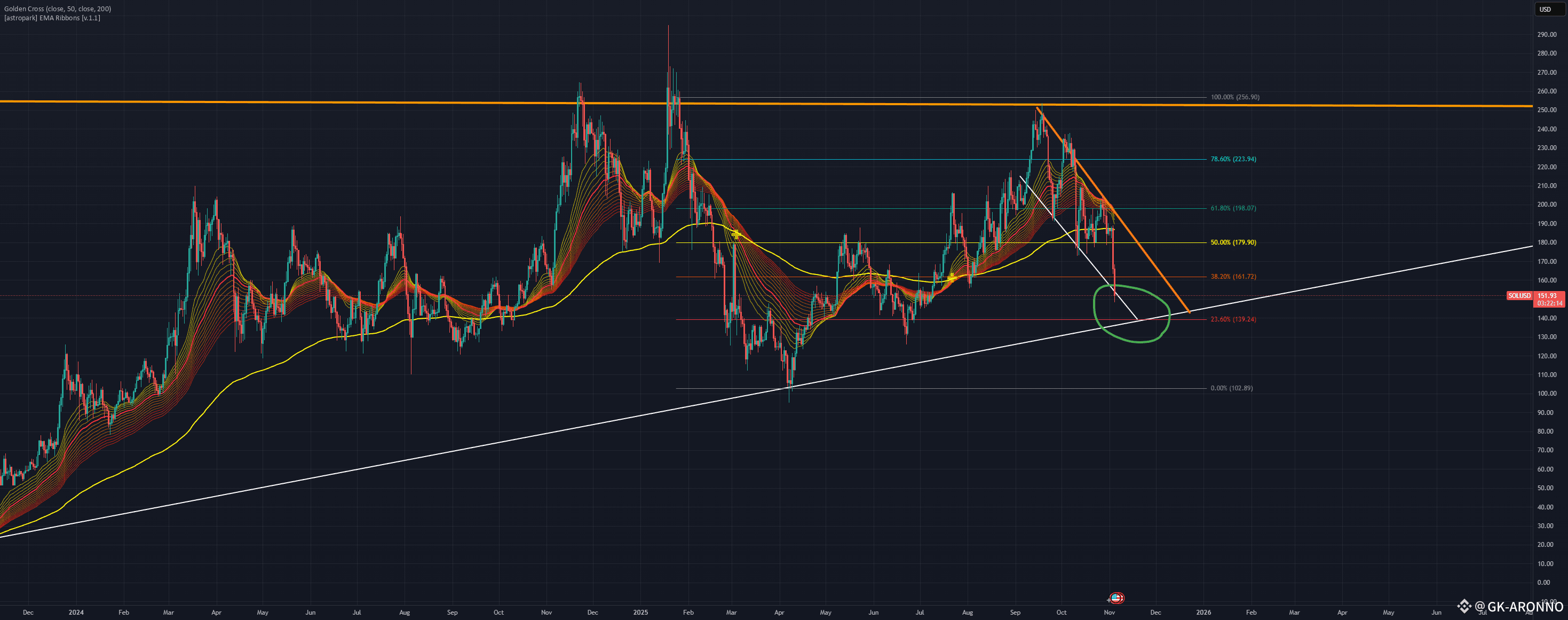Click the 0.00% (102.89) Fibonacci label

click(x=1231, y=388)
